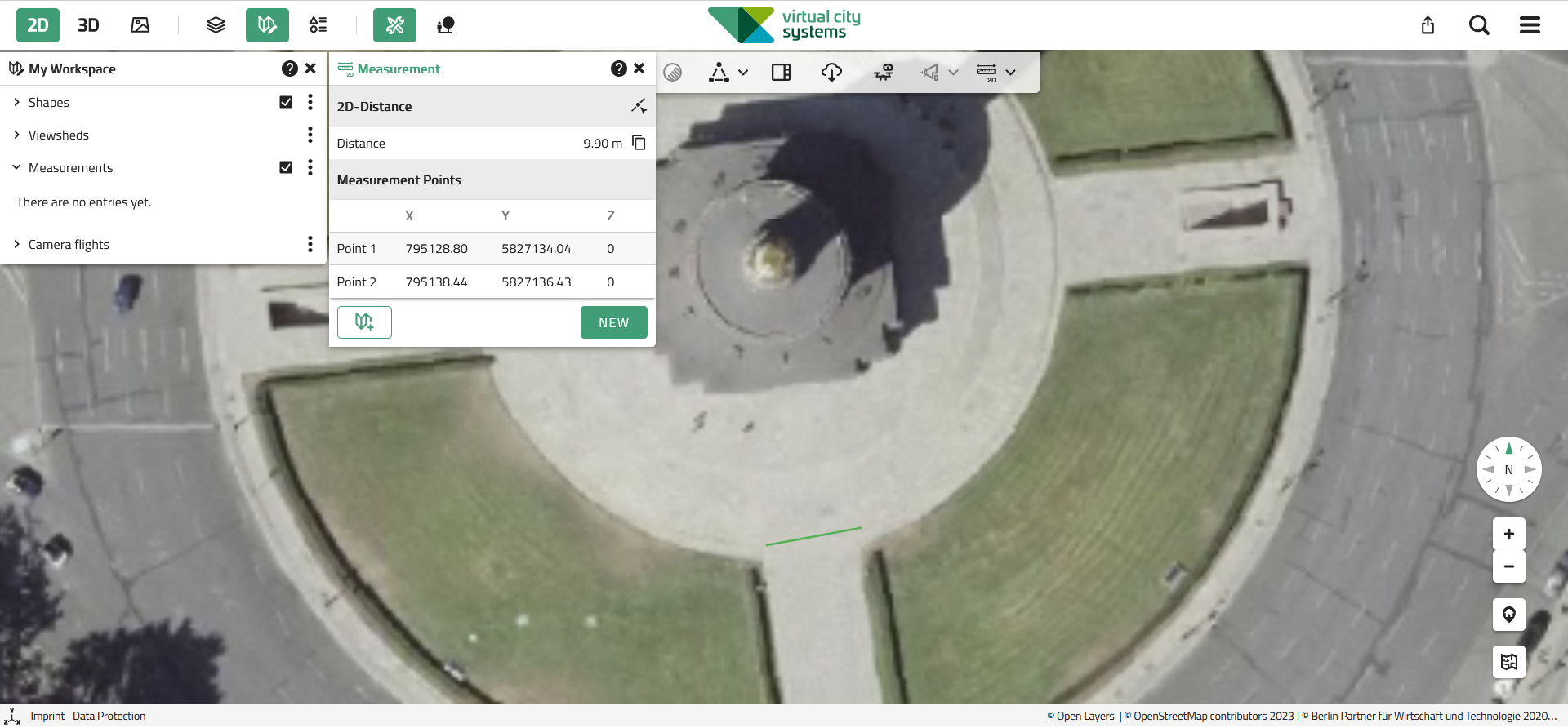
Task: Select the 2D measurement ruler icon
Action: (987, 73)
